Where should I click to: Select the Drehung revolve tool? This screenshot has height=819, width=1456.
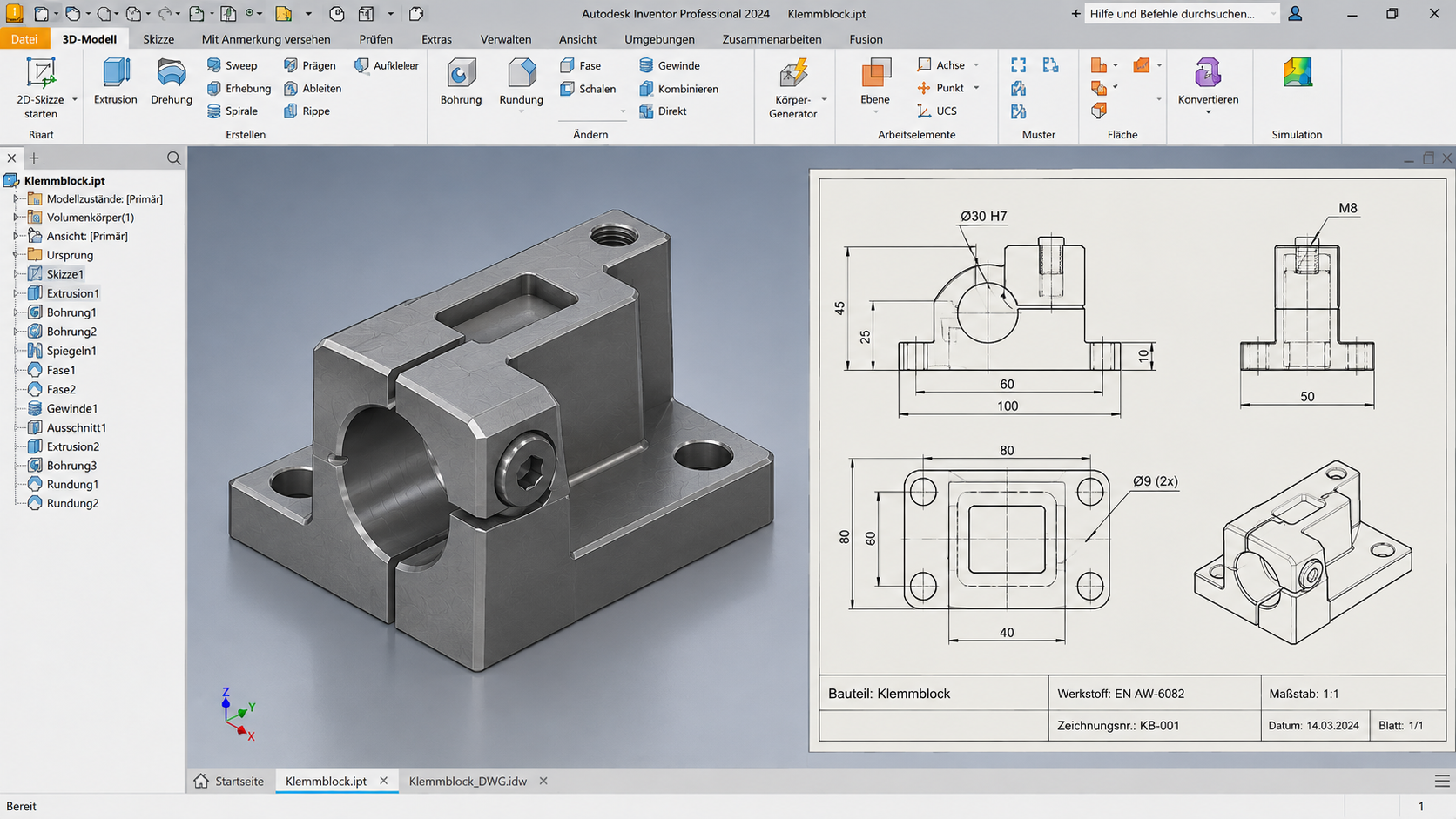click(172, 81)
